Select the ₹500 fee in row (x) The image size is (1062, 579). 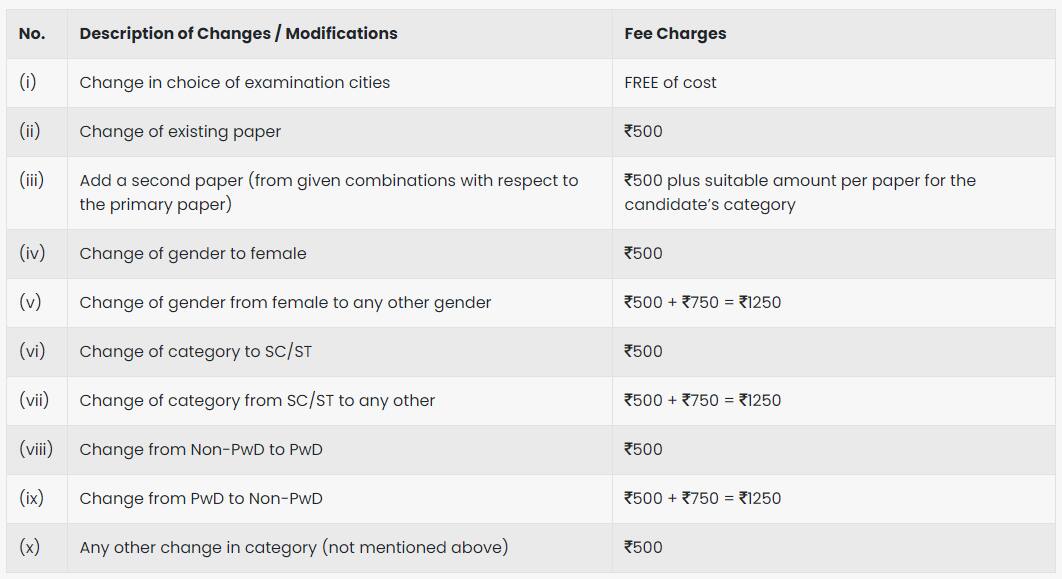[x=643, y=547]
